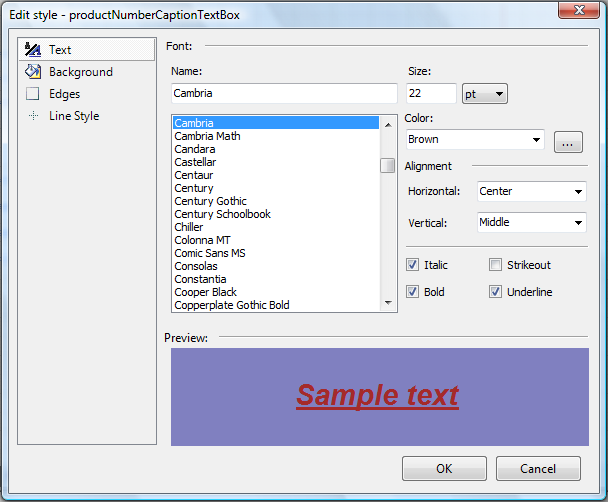Open the Horizontal alignment dropdown
Viewport: 608px width, 502px height.
click(x=532, y=191)
